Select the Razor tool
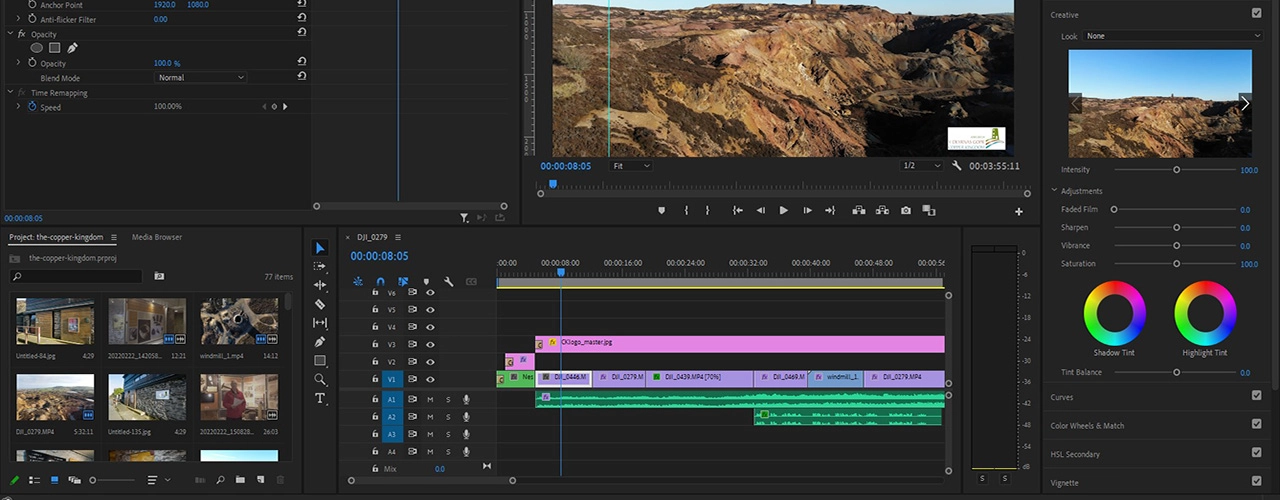Image resolution: width=1280 pixels, height=500 pixels. point(320,304)
